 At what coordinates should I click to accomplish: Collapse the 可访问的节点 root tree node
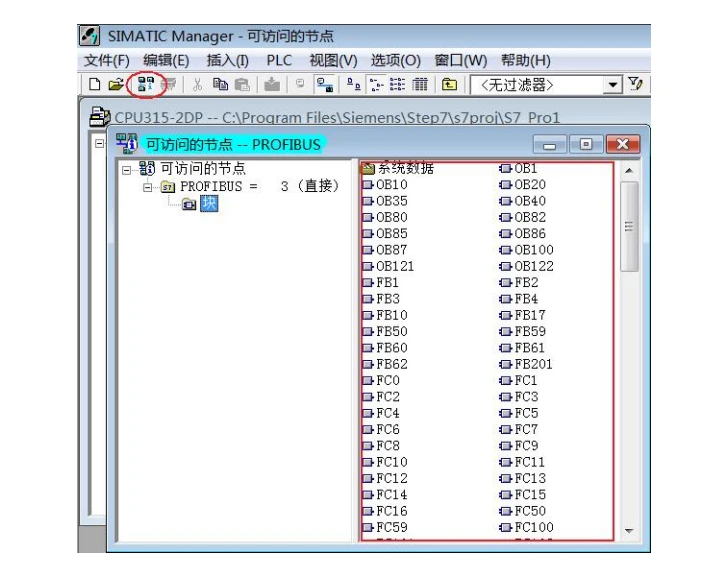coord(126,170)
